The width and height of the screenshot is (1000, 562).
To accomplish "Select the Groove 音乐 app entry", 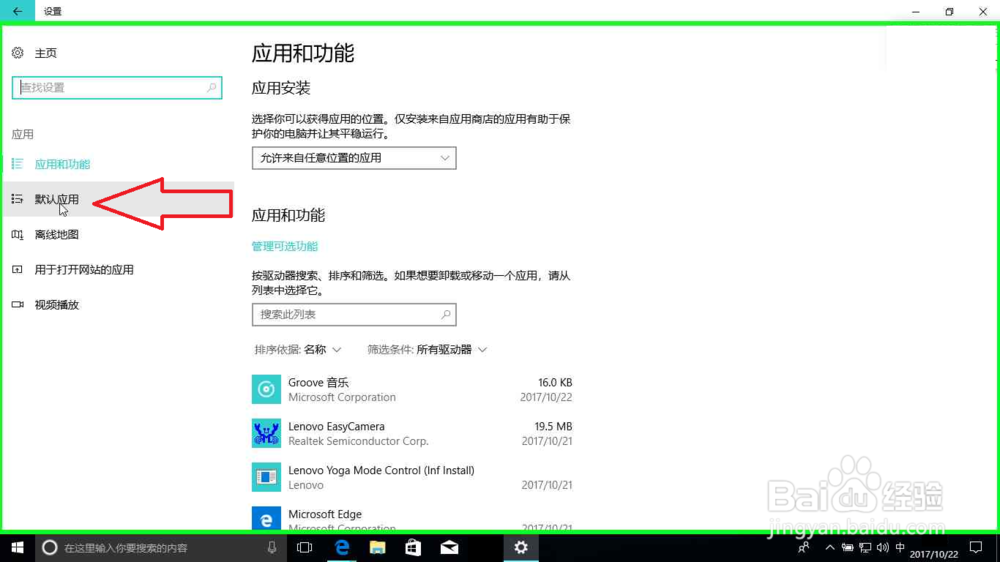I will click(x=412, y=389).
